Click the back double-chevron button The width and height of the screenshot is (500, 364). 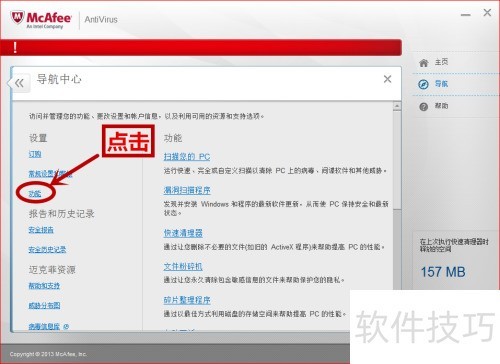[19, 83]
